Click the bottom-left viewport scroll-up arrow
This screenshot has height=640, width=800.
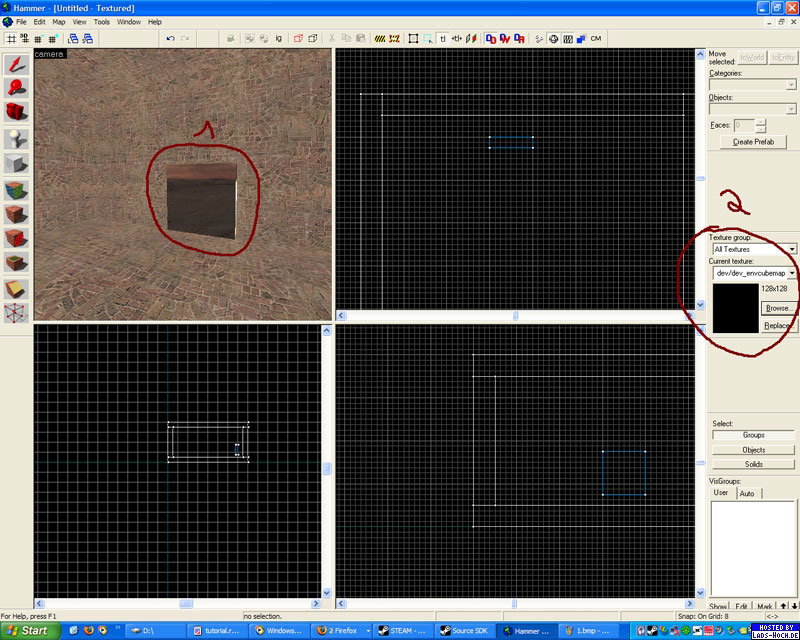point(327,331)
